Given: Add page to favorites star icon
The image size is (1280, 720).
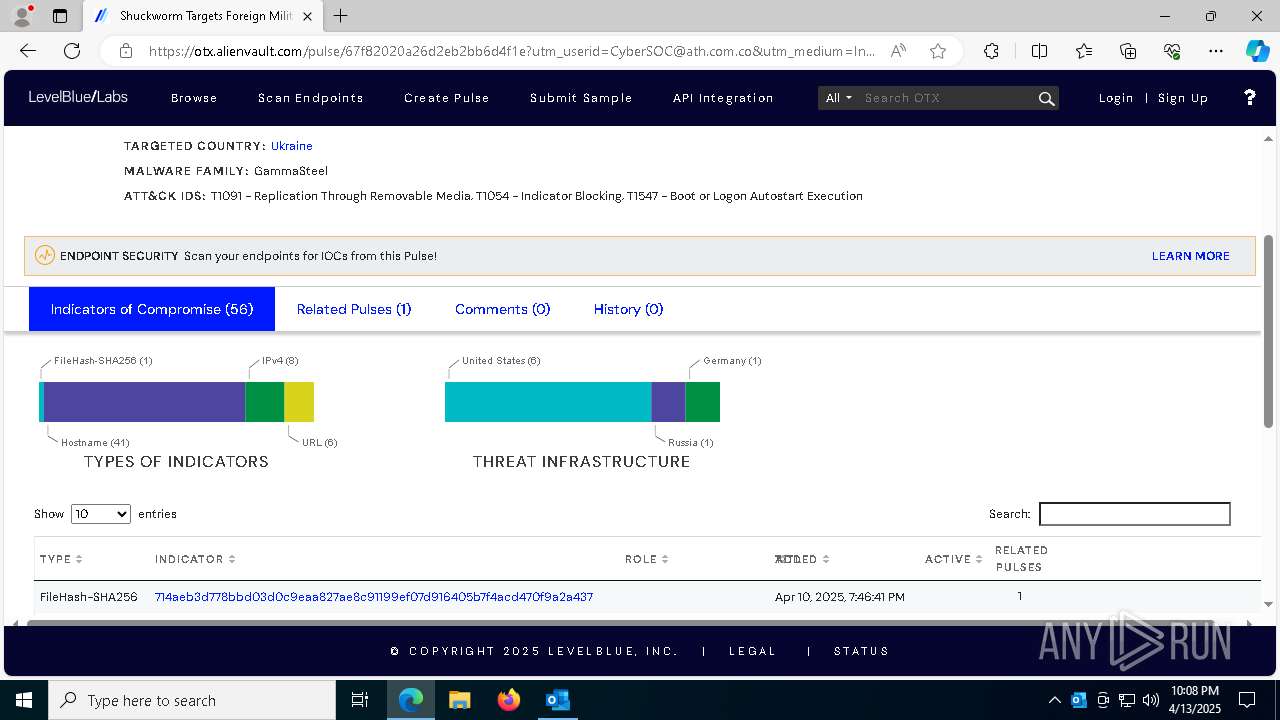Looking at the screenshot, I should [938, 51].
